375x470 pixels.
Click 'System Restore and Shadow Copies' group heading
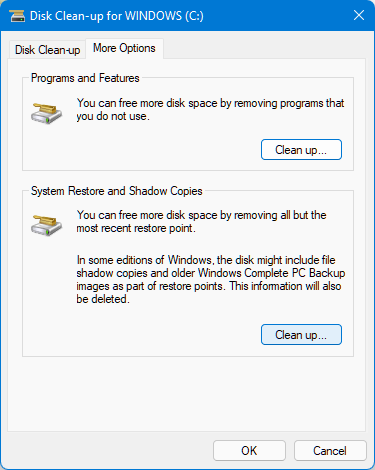[x=117, y=191]
